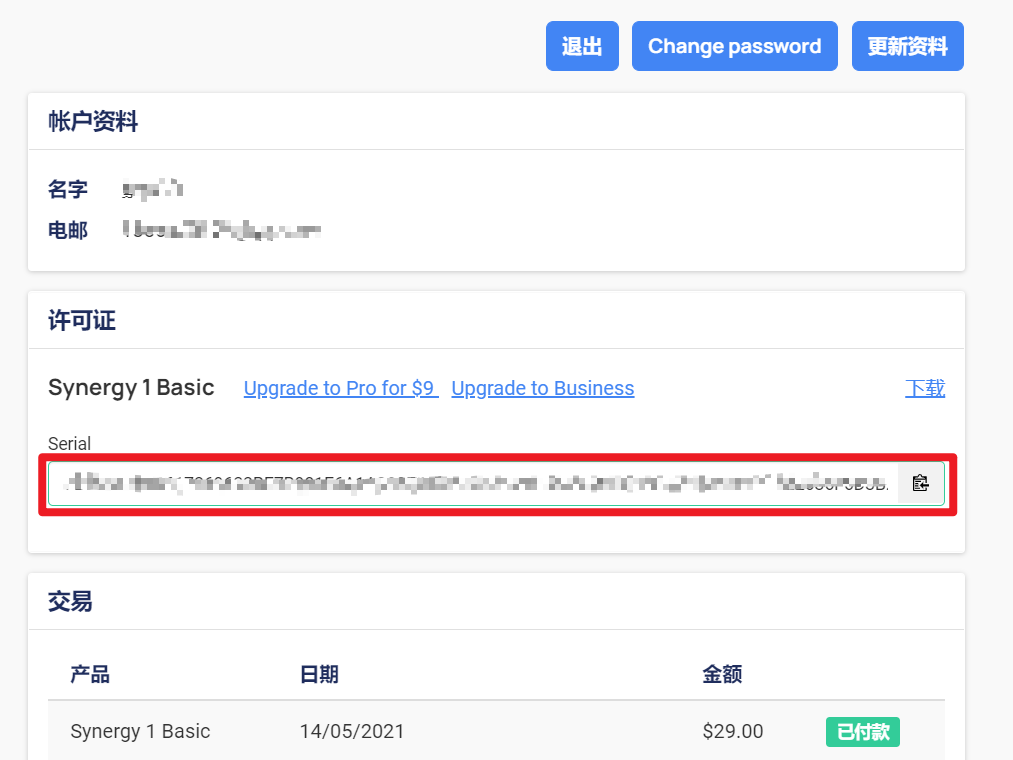
Task: Click the 交易 transactions heading
Action: click(70, 601)
